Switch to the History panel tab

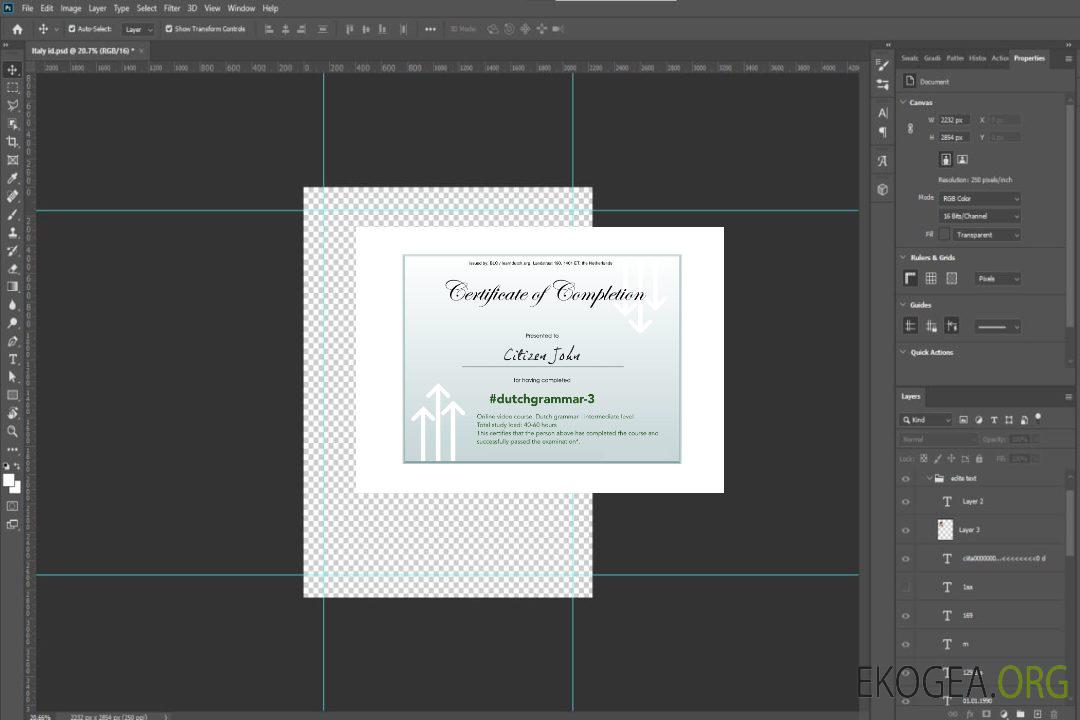pyautogui.click(x=977, y=58)
